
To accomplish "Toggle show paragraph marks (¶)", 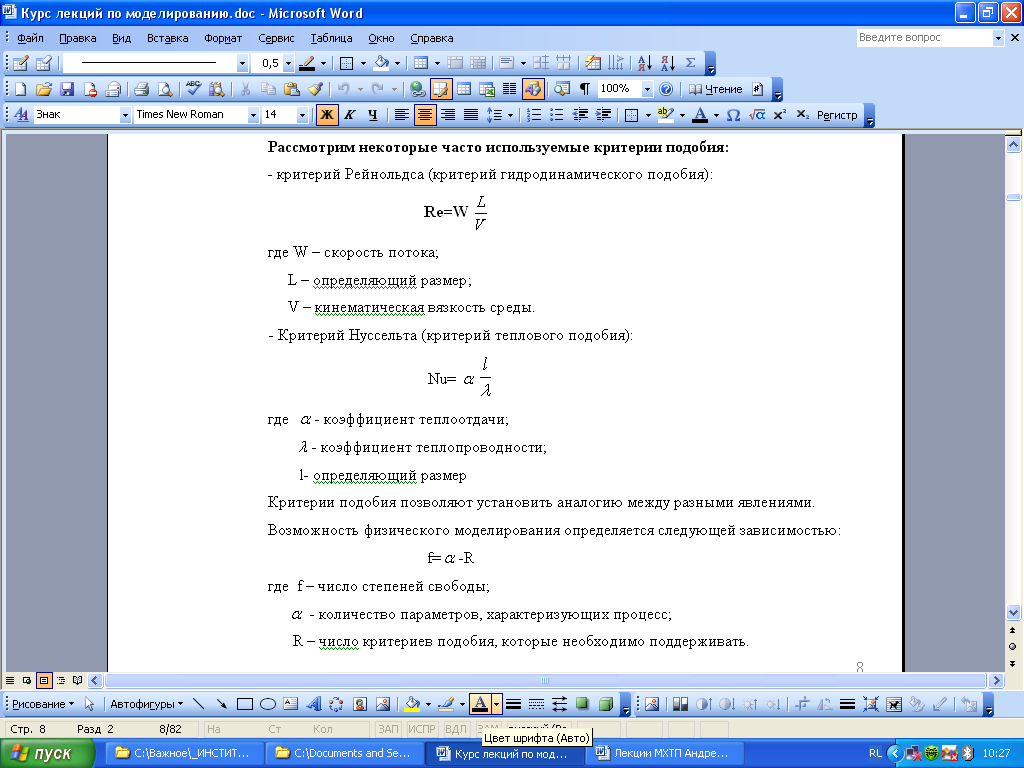I will 584,89.
